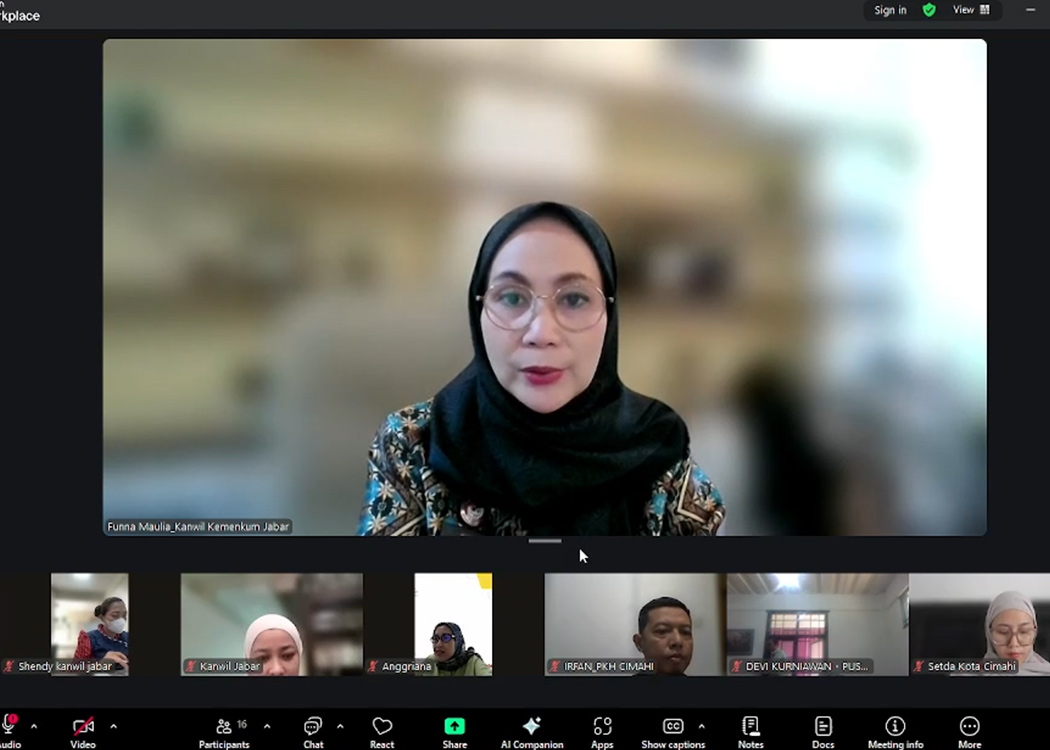Expand the Participants options arrow
1050x750 pixels.
(x=267, y=726)
